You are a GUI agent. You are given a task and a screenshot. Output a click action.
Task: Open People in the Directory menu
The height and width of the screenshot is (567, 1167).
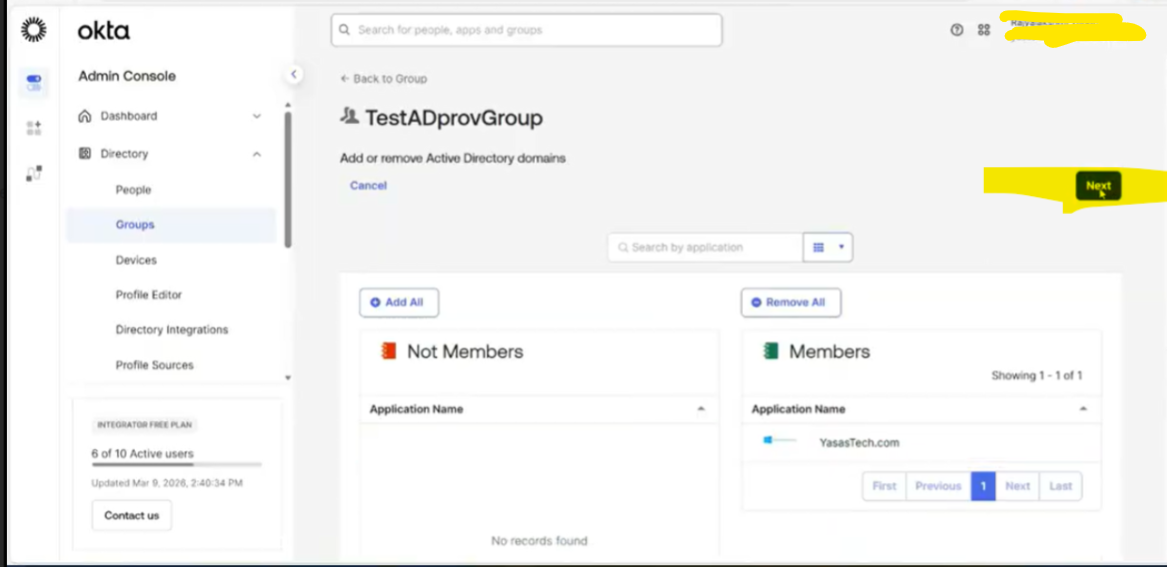pos(133,190)
